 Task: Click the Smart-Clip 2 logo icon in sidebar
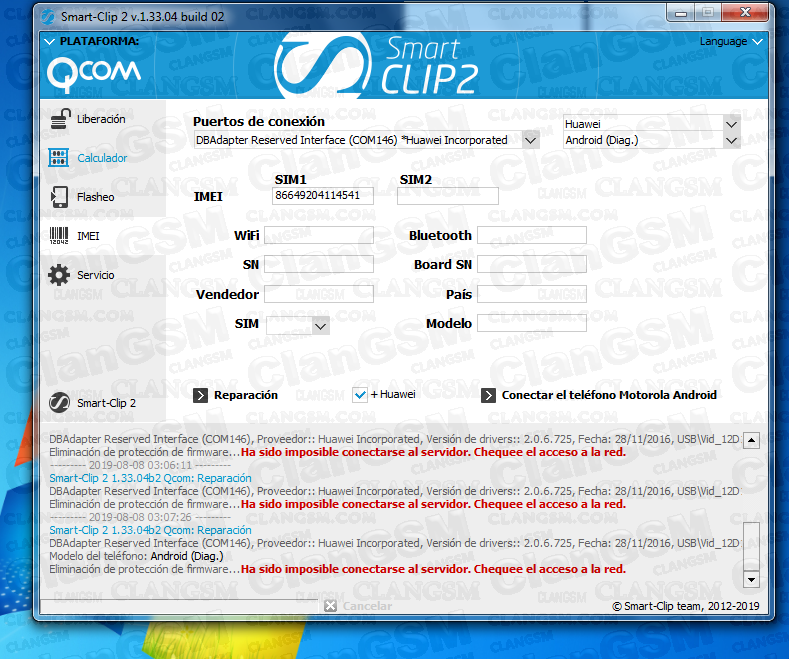pos(59,403)
